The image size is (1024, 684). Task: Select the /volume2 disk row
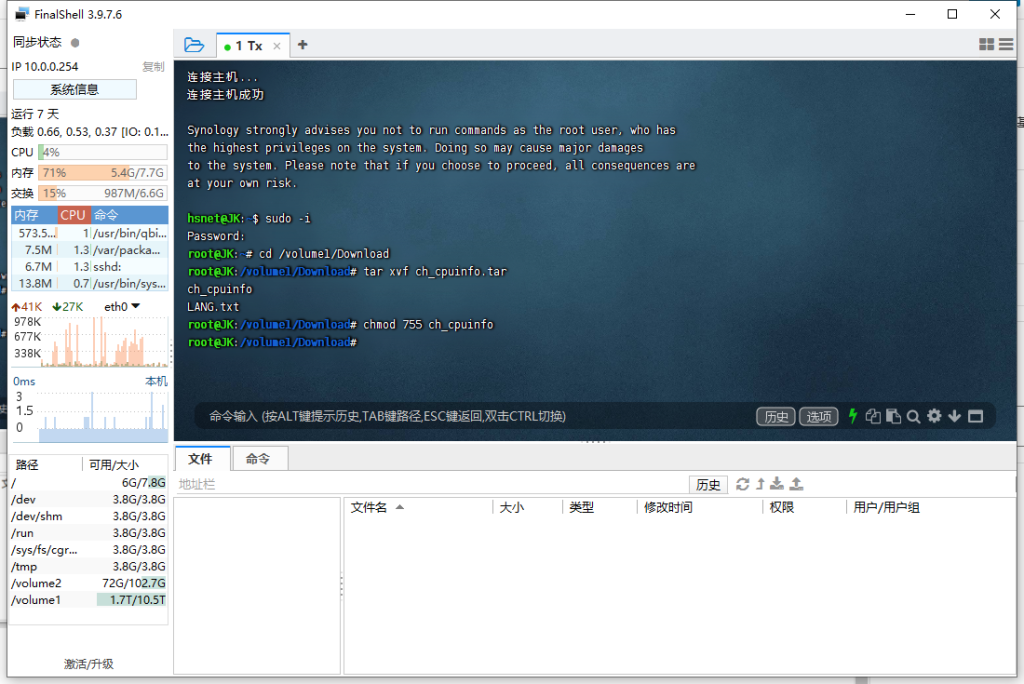pos(89,583)
